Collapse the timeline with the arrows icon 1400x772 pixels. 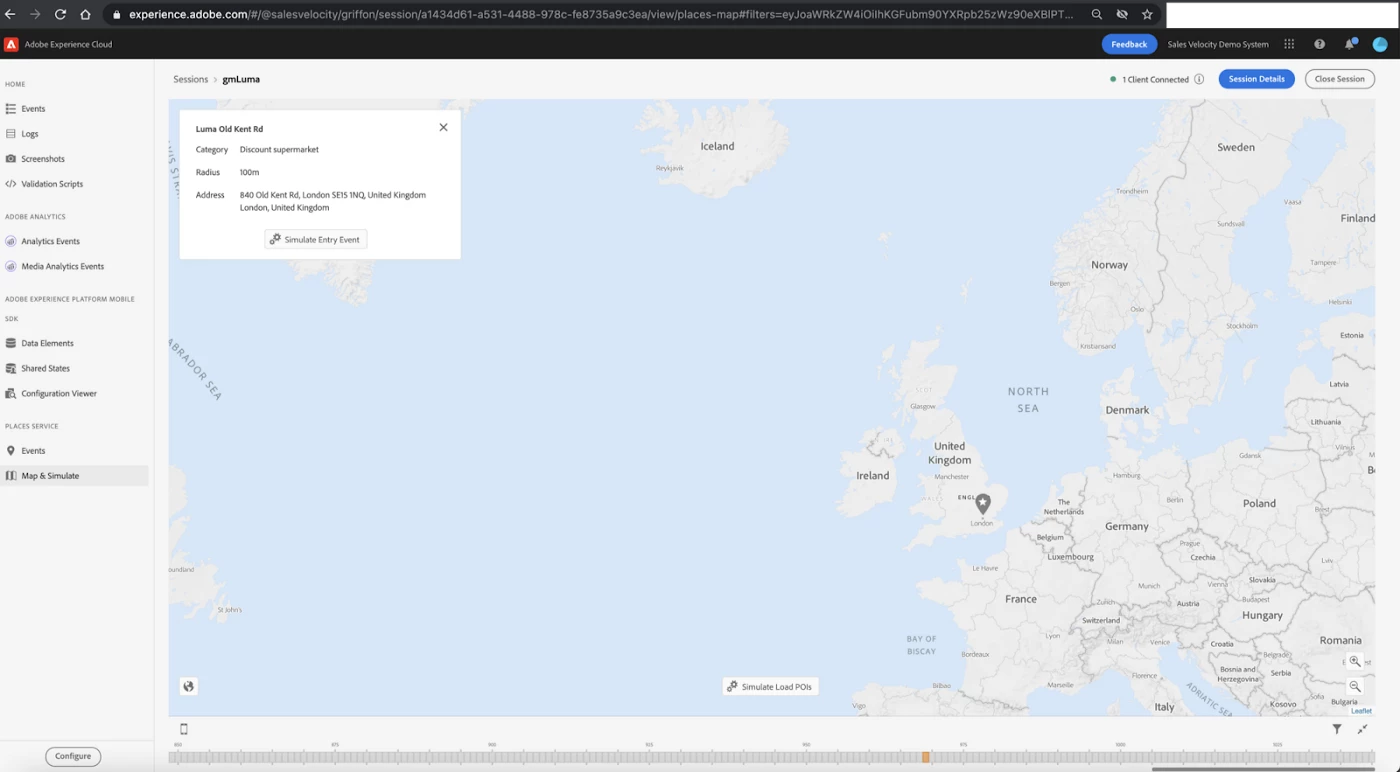coord(1362,729)
